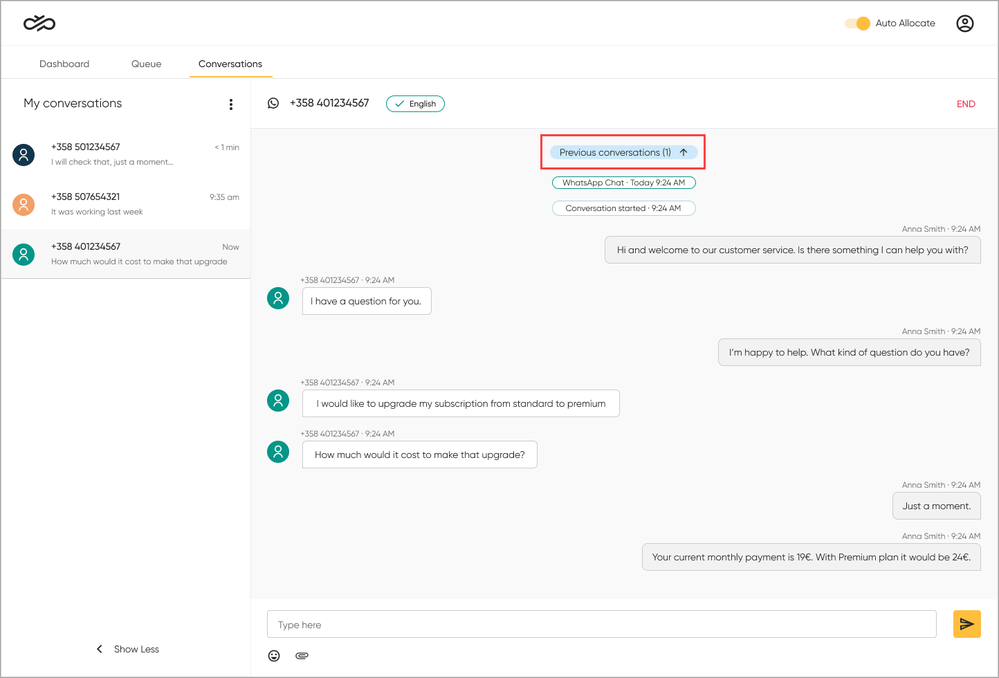Send the message with arrow button

tap(967, 624)
